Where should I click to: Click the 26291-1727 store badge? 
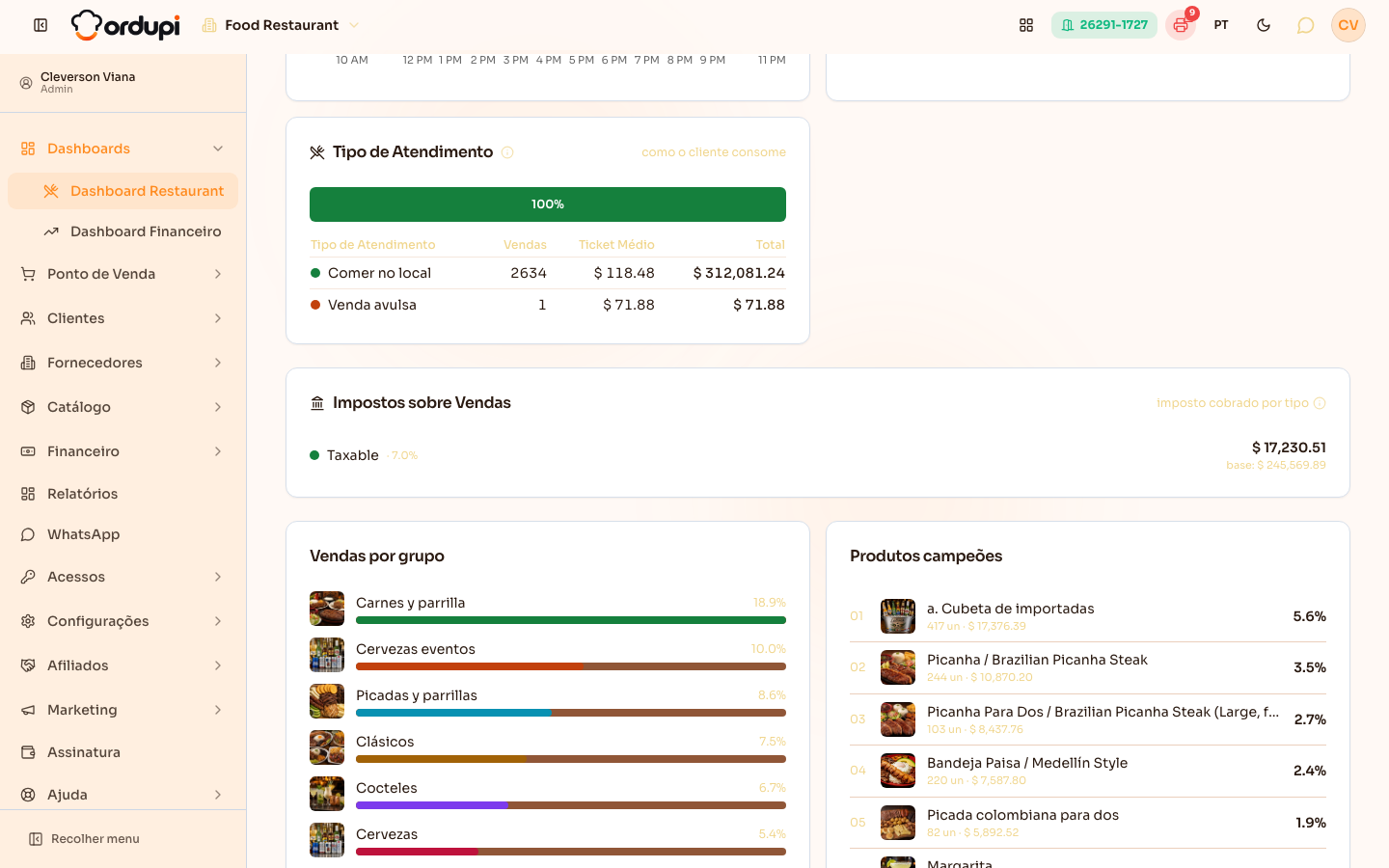tap(1104, 25)
